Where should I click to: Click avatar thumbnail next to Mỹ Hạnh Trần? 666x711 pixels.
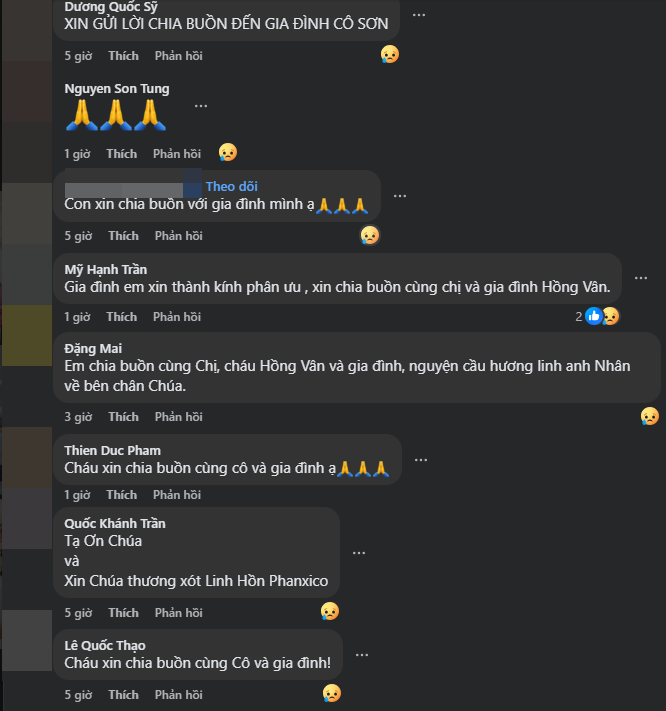(27, 274)
